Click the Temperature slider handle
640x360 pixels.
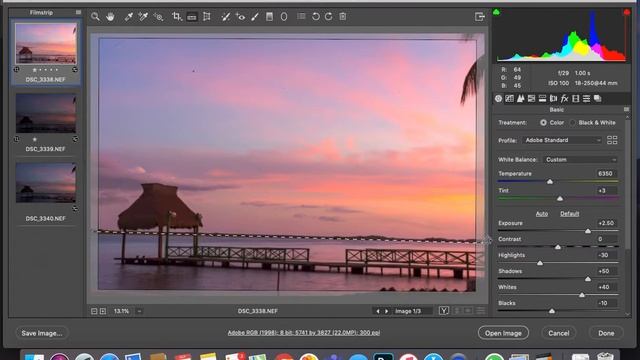pos(550,182)
